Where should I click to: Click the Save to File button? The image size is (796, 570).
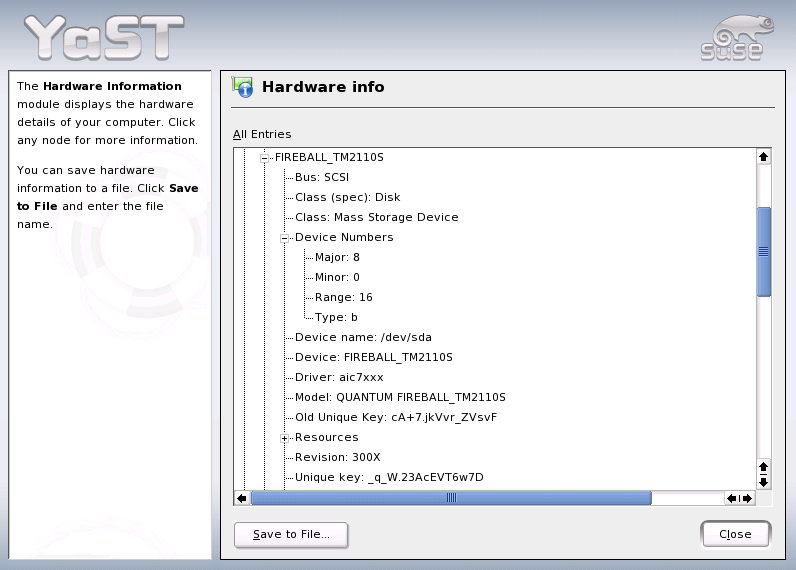tap(291, 534)
